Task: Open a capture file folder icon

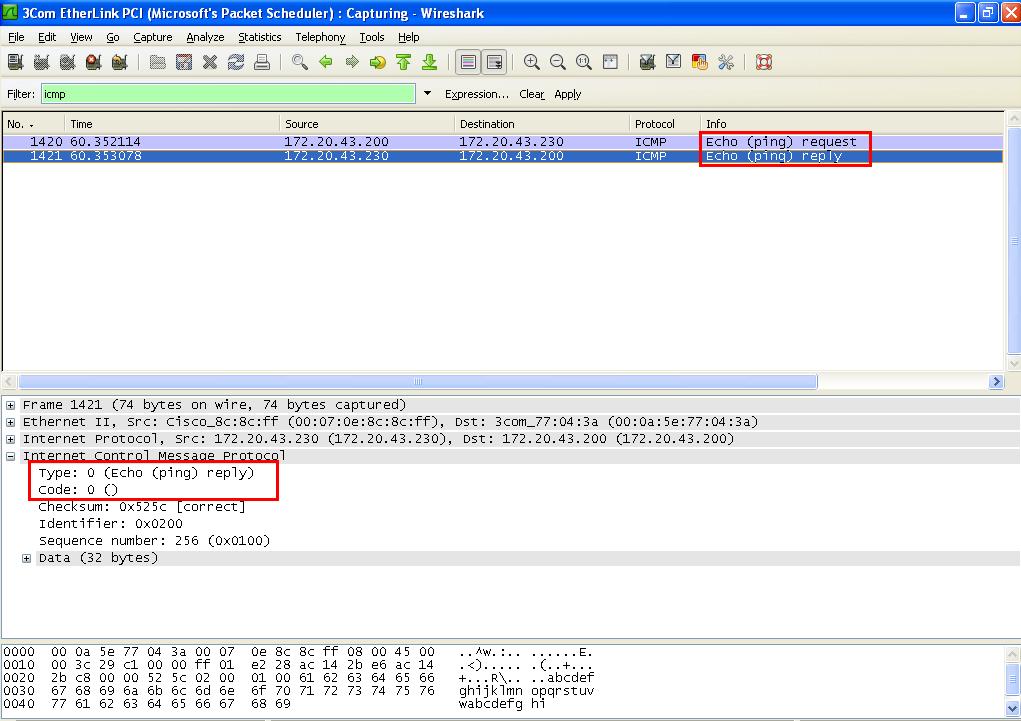Action: point(158,62)
